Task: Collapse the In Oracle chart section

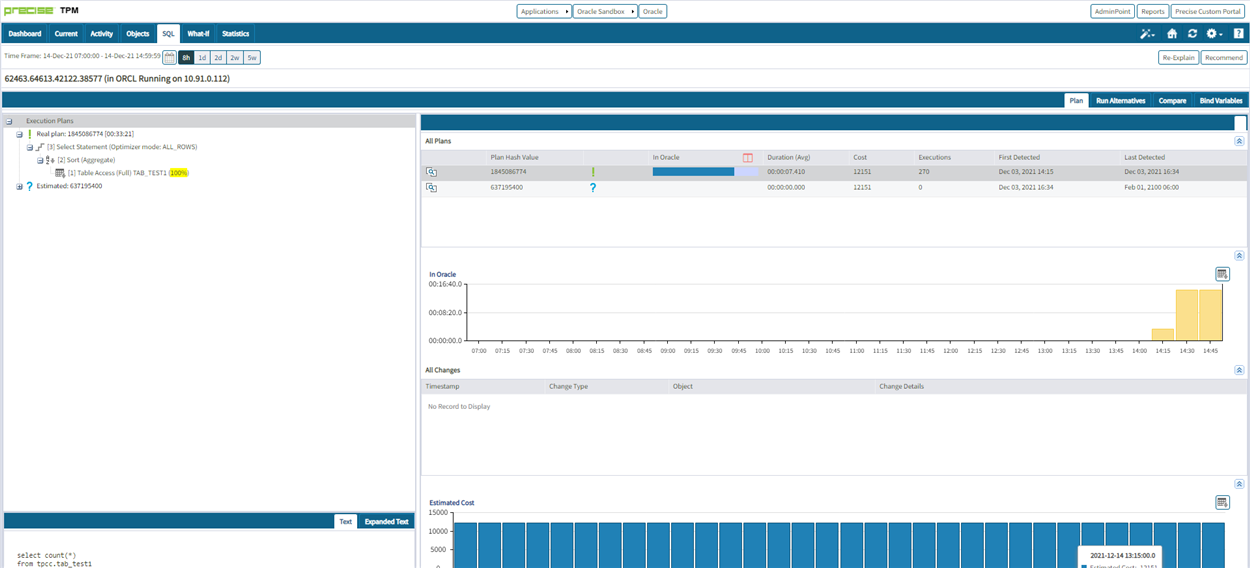Action: 1240,256
